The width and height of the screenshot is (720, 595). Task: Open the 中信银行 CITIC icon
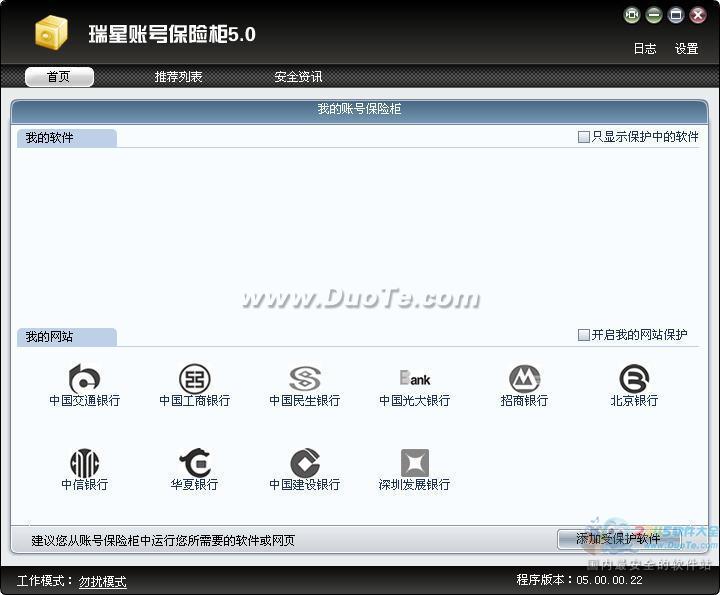point(84,463)
